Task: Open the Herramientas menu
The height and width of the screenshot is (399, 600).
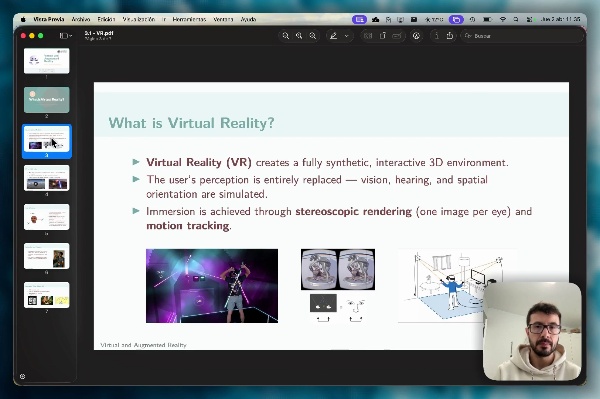Action: coord(189,19)
